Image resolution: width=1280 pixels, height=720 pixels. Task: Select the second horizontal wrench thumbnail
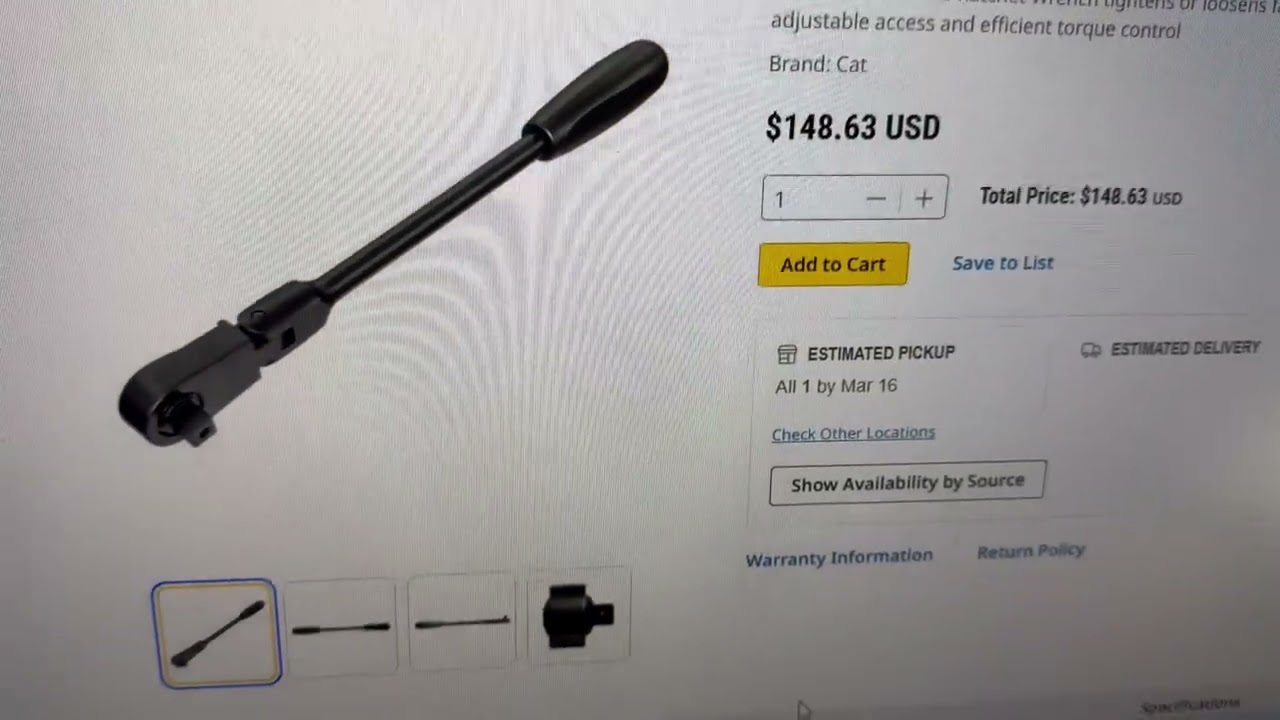tap(341, 627)
